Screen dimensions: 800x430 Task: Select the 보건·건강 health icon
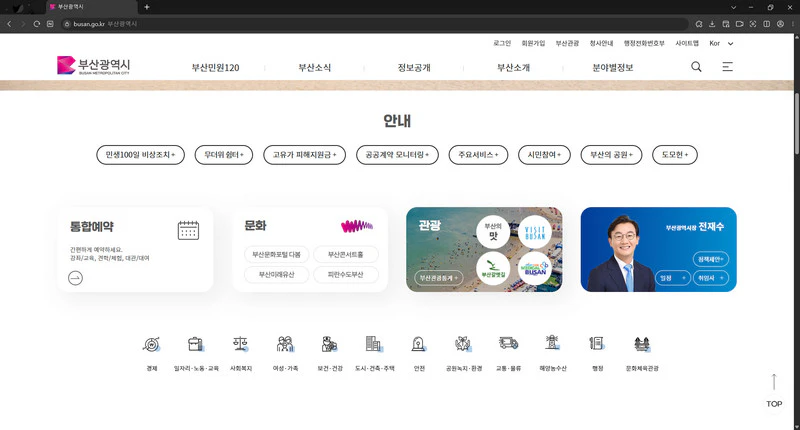coord(330,344)
